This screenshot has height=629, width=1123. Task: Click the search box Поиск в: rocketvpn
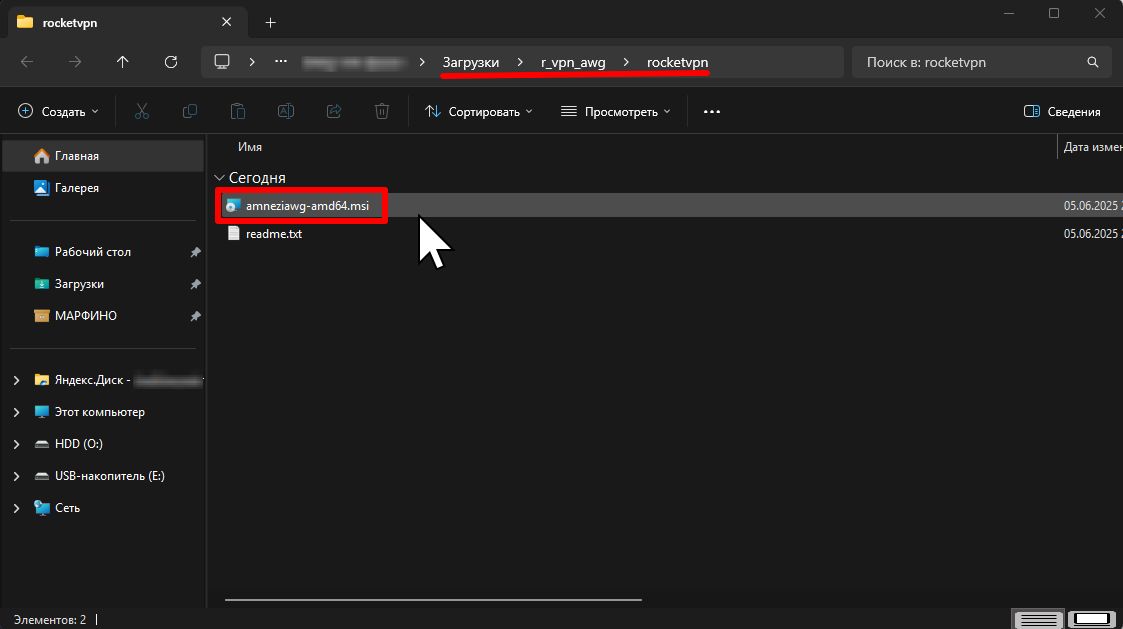(970, 62)
